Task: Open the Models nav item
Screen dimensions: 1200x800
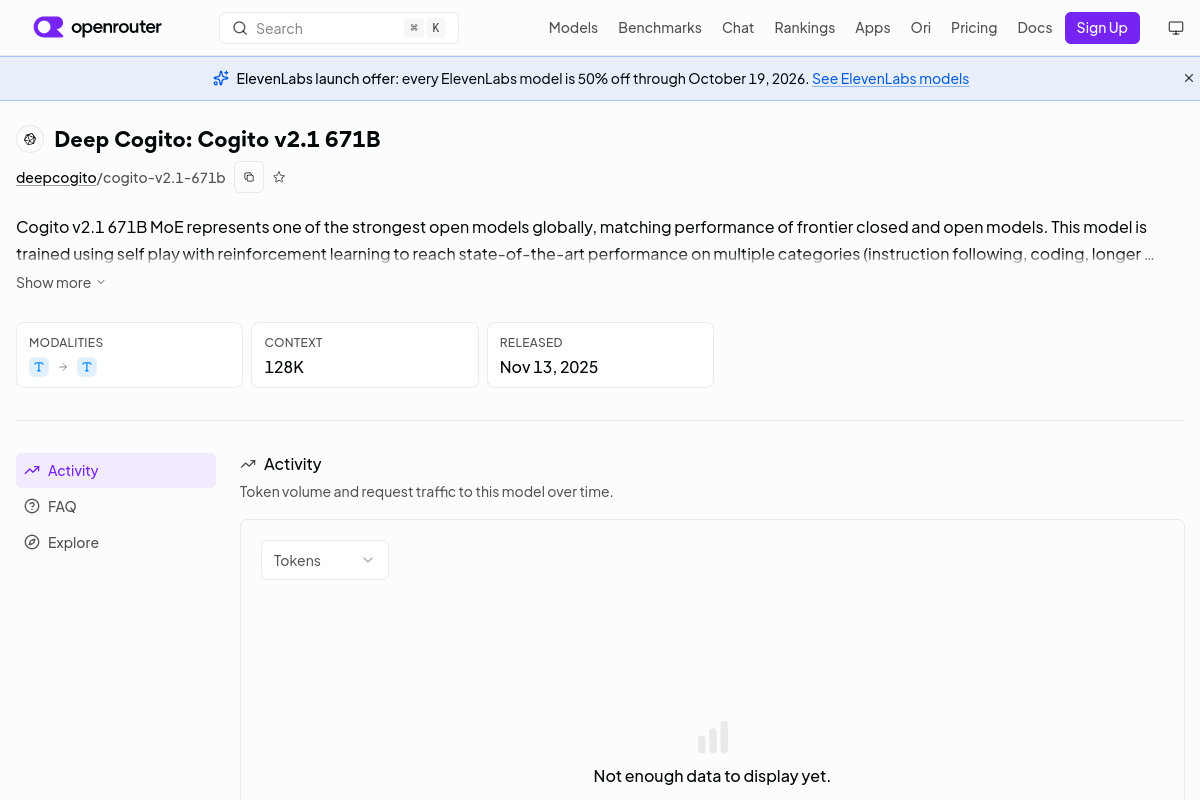Action: [x=573, y=28]
